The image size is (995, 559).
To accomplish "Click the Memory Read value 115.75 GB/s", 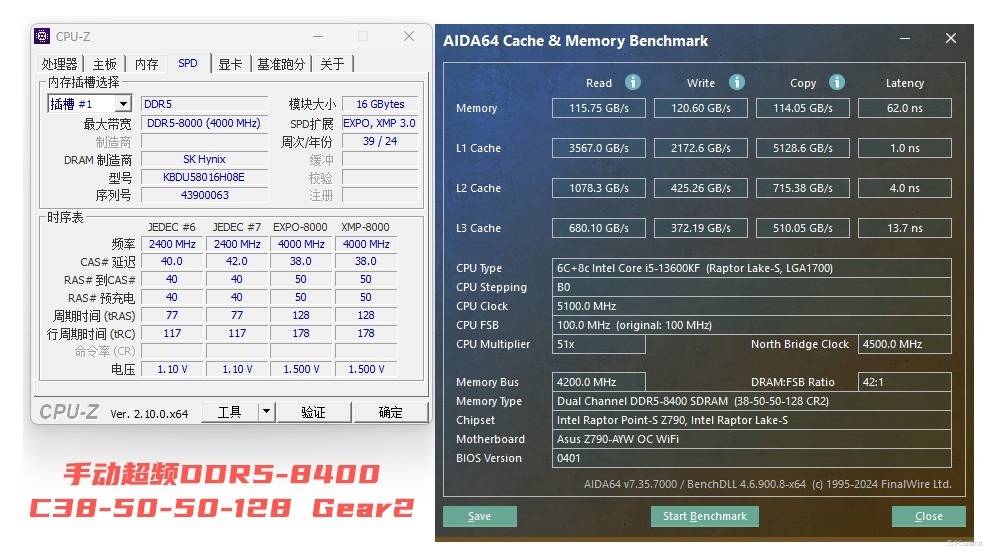I will 598,108.
